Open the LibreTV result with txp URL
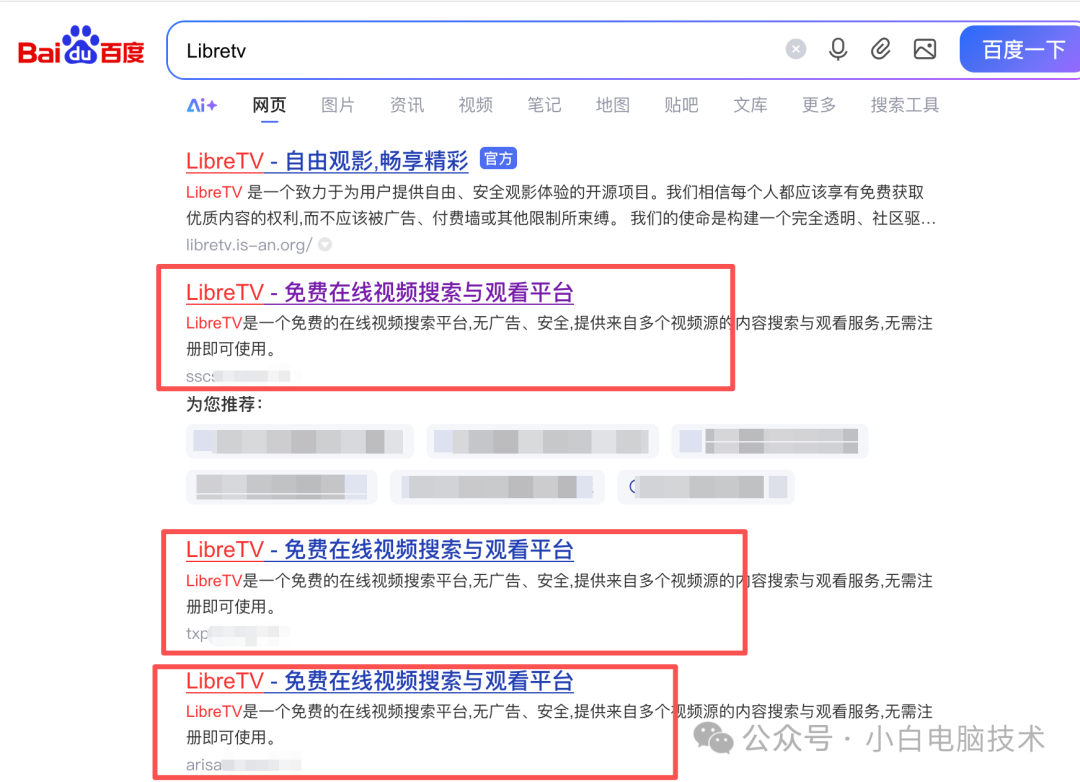The height and width of the screenshot is (782, 1080). coord(380,549)
